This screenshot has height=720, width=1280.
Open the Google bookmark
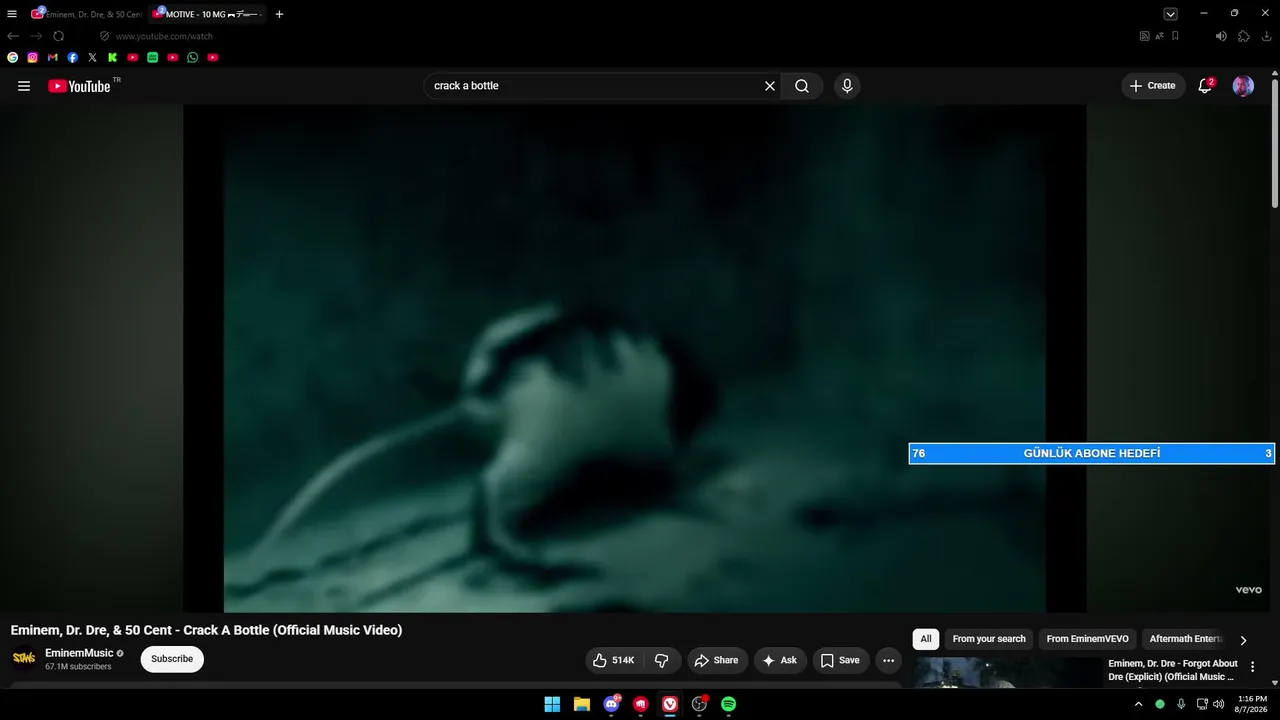point(13,58)
